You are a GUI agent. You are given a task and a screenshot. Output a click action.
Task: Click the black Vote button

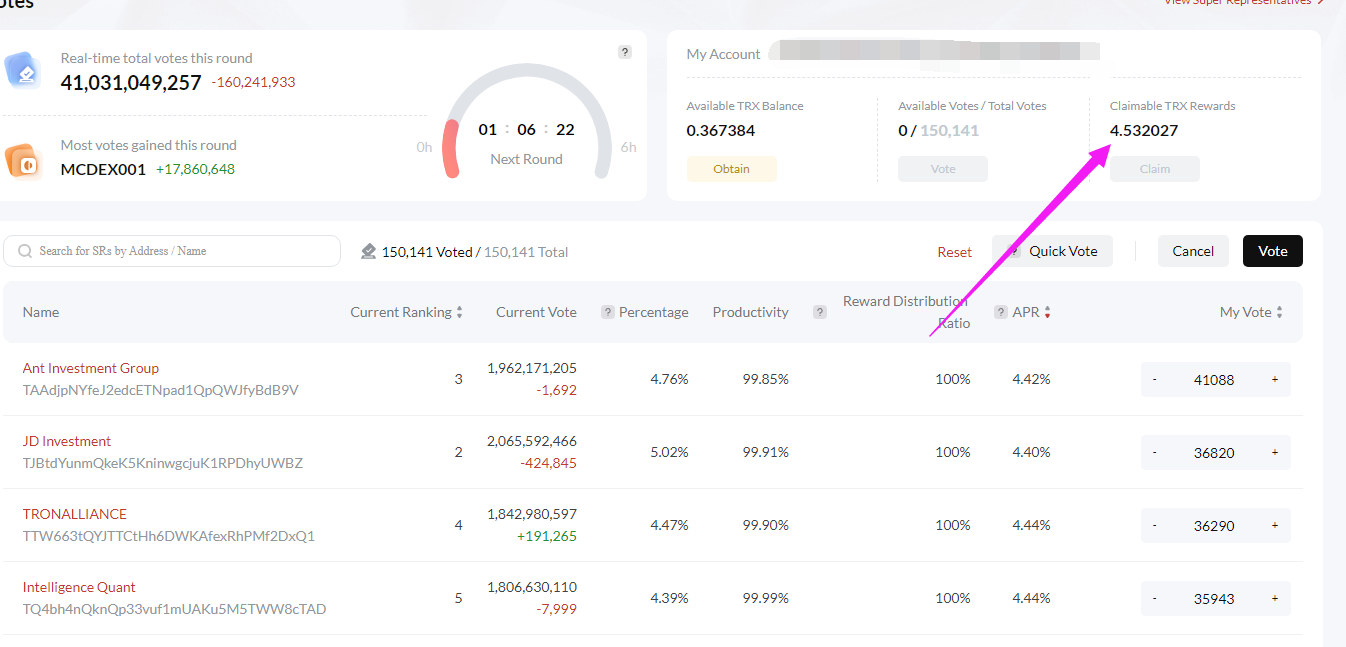coord(1273,251)
